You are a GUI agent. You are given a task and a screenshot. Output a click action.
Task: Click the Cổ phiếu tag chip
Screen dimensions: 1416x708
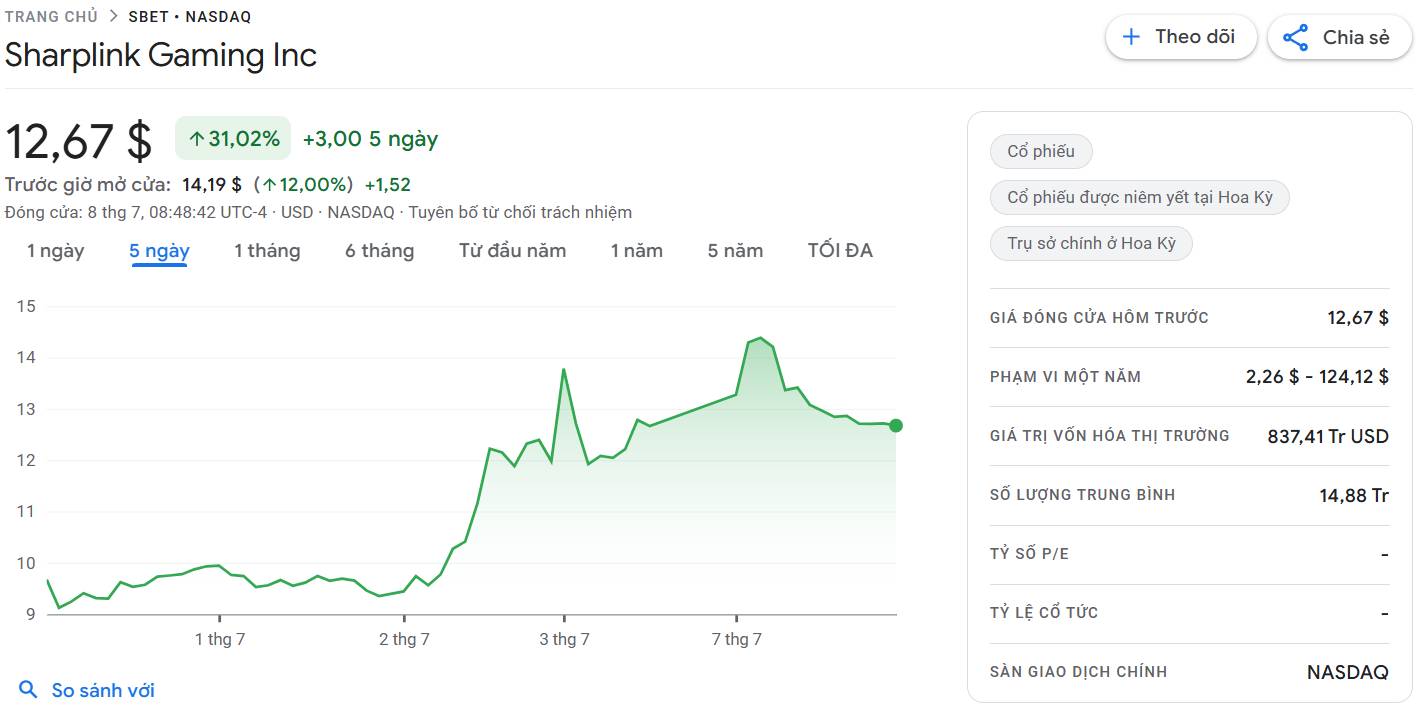(x=1041, y=151)
